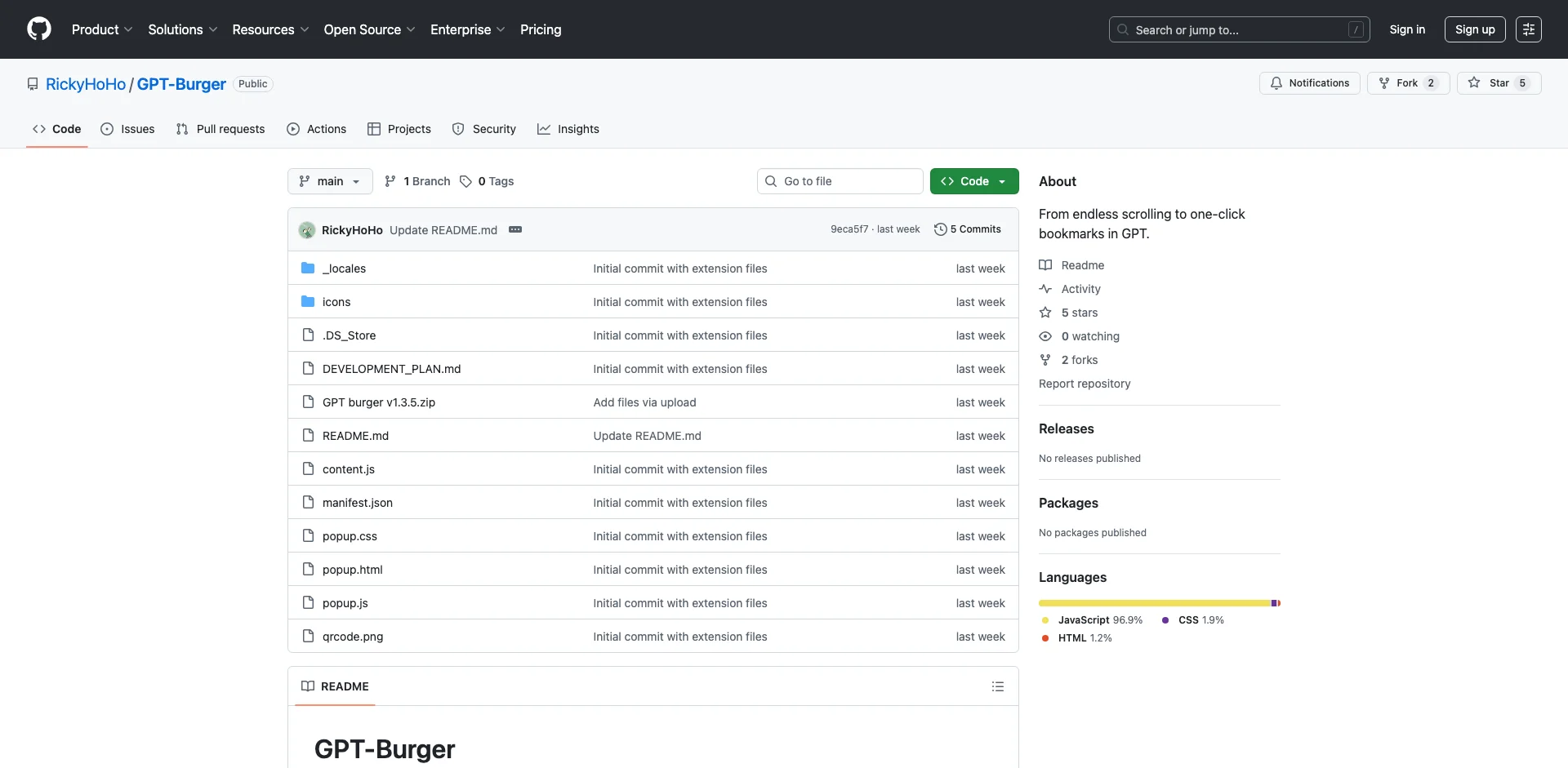Open the manifest.json file link
The width and height of the screenshot is (1568, 768).
tap(357, 503)
